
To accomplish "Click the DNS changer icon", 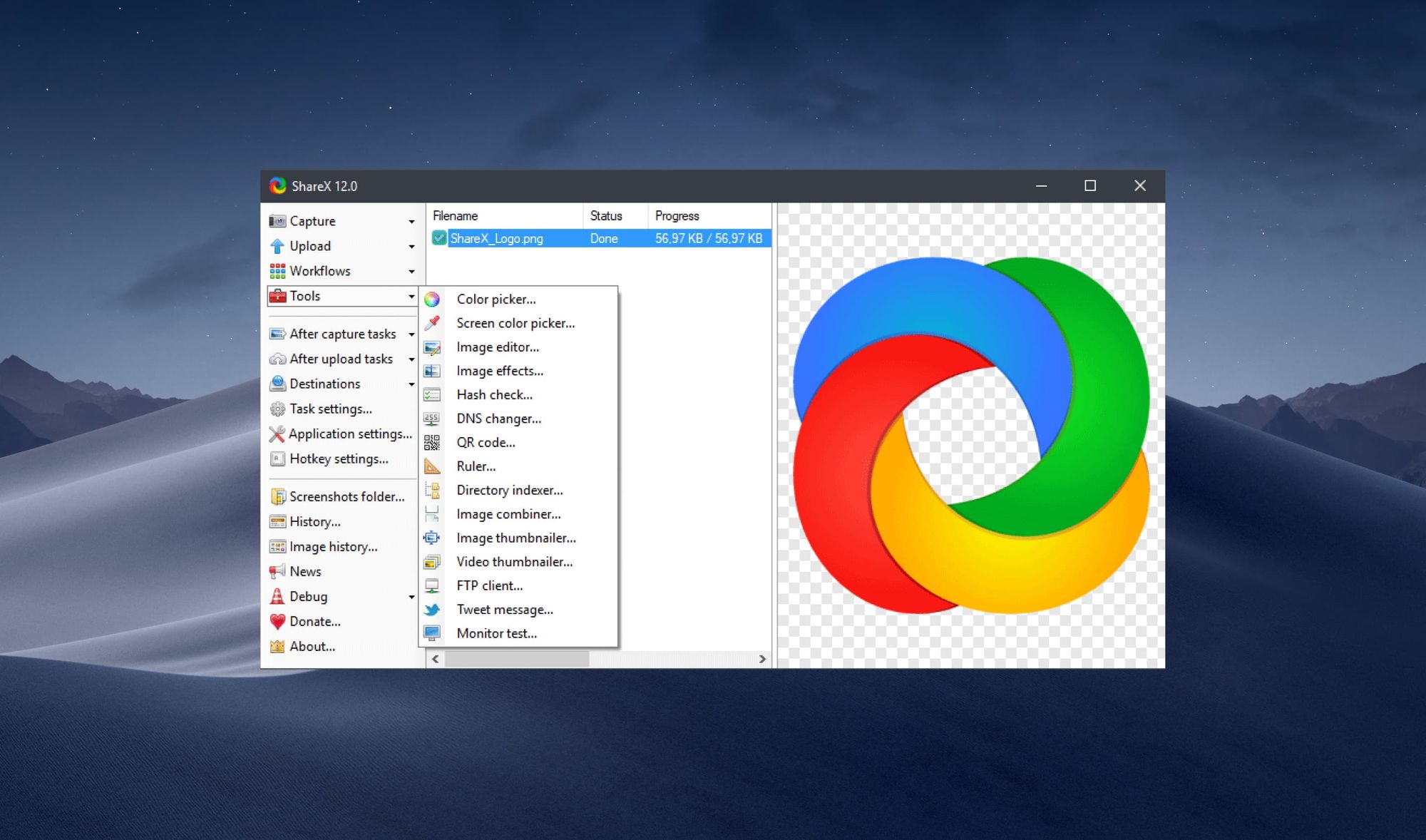I will tap(432, 419).
